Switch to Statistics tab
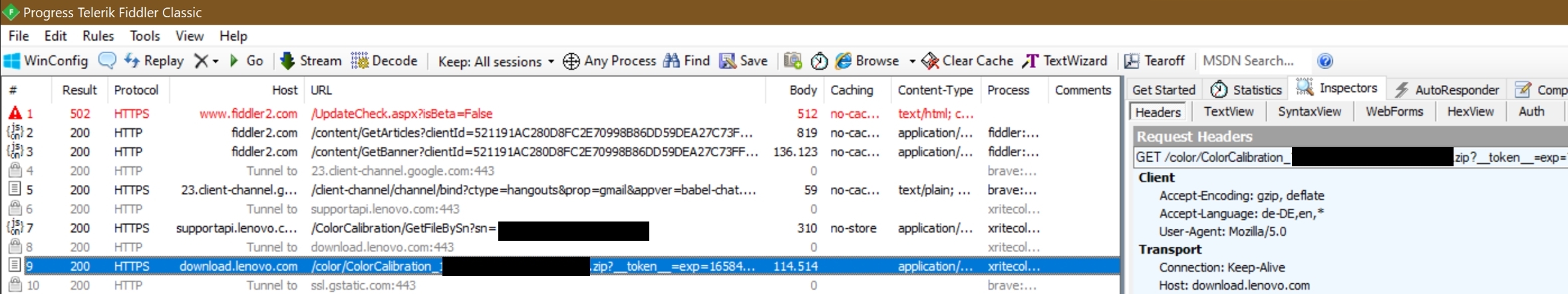Screen dimensions: 1568x294 coord(1245,89)
